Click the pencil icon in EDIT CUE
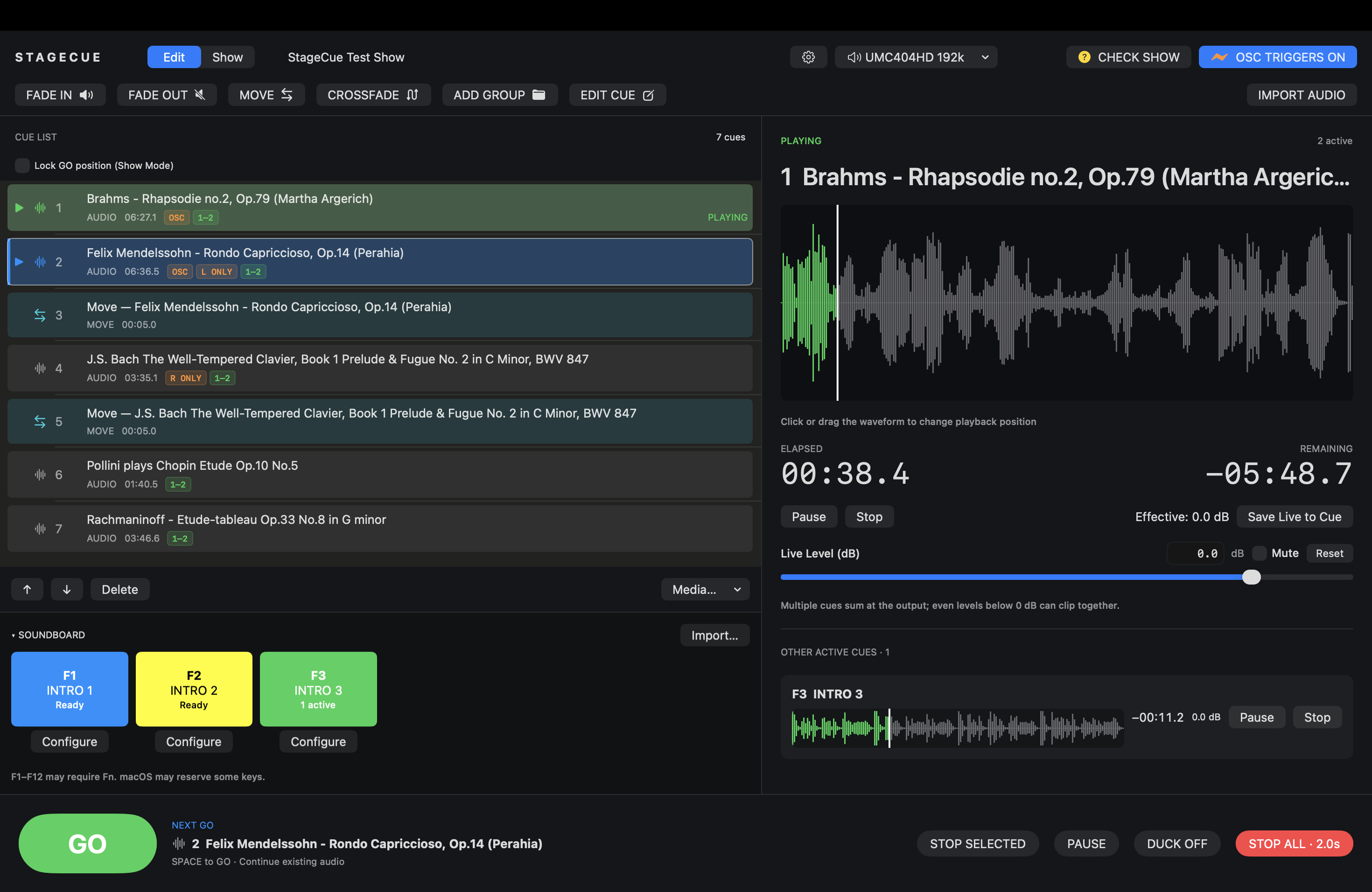The image size is (1372, 892). pos(648,95)
